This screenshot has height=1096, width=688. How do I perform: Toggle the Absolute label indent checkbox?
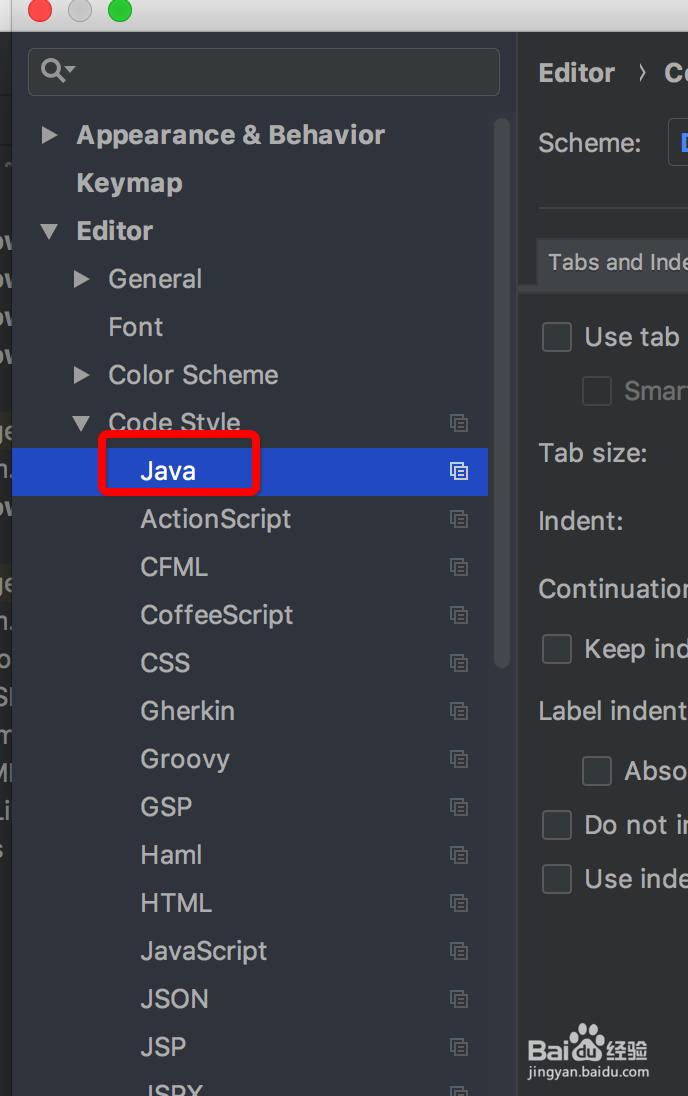click(x=597, y=771)
